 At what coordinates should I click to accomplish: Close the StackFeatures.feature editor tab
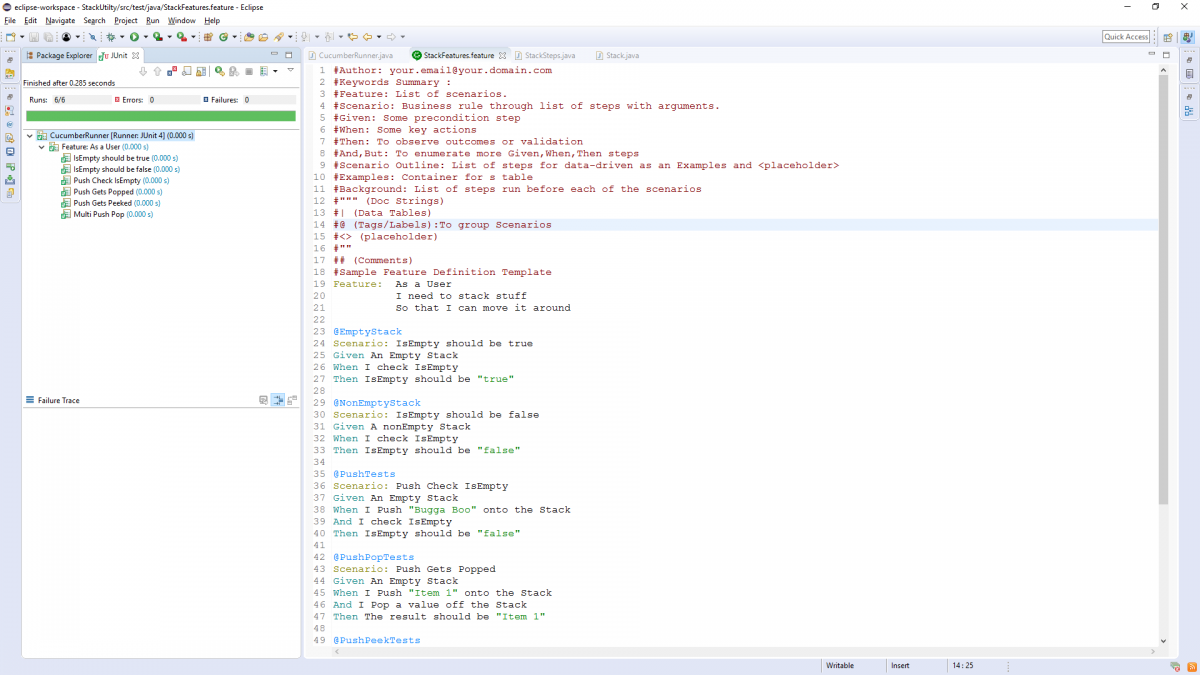tap(503, 55)
